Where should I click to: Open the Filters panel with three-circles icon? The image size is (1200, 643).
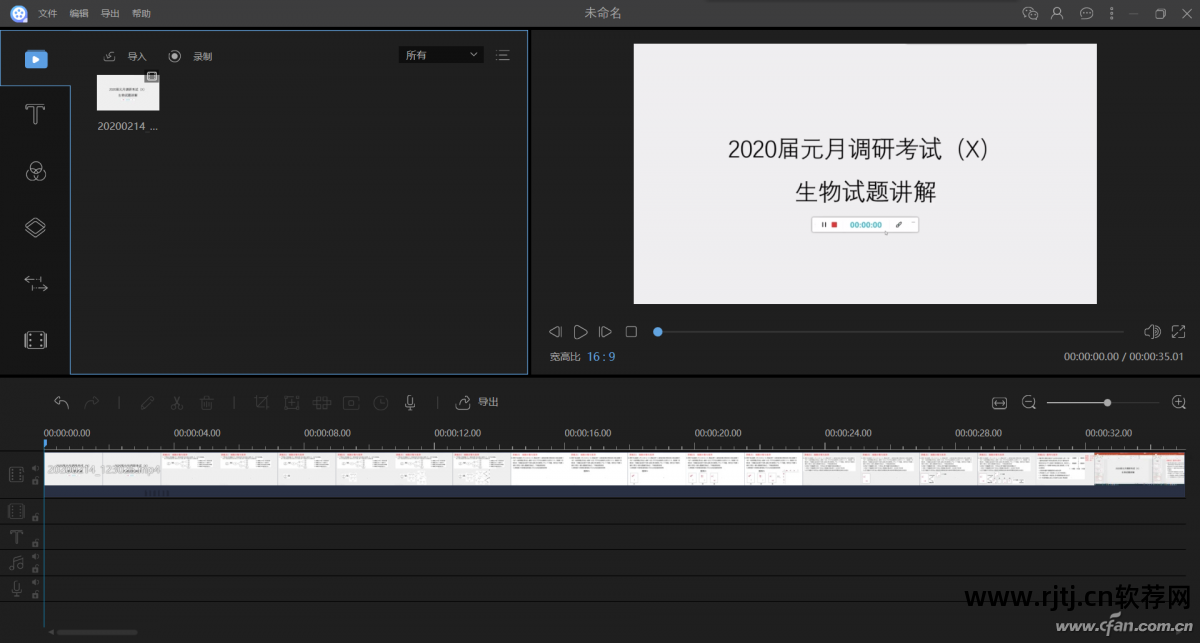coord(35,171)
